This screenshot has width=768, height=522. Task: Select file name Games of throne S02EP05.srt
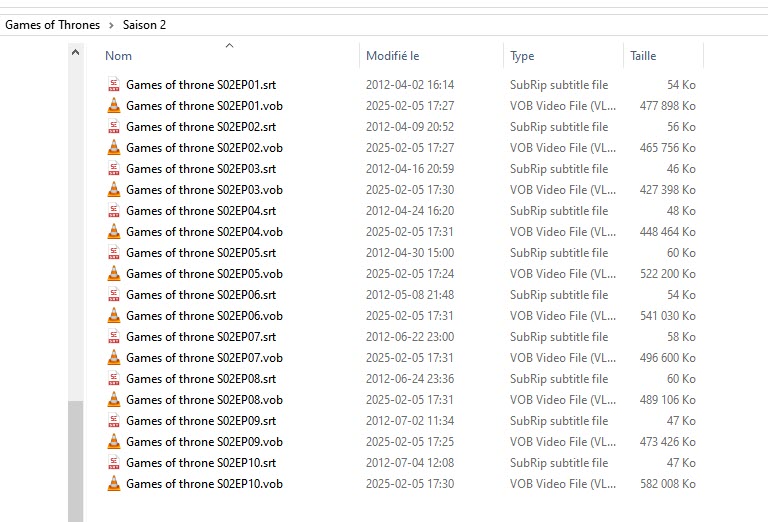tap(201, 253)
